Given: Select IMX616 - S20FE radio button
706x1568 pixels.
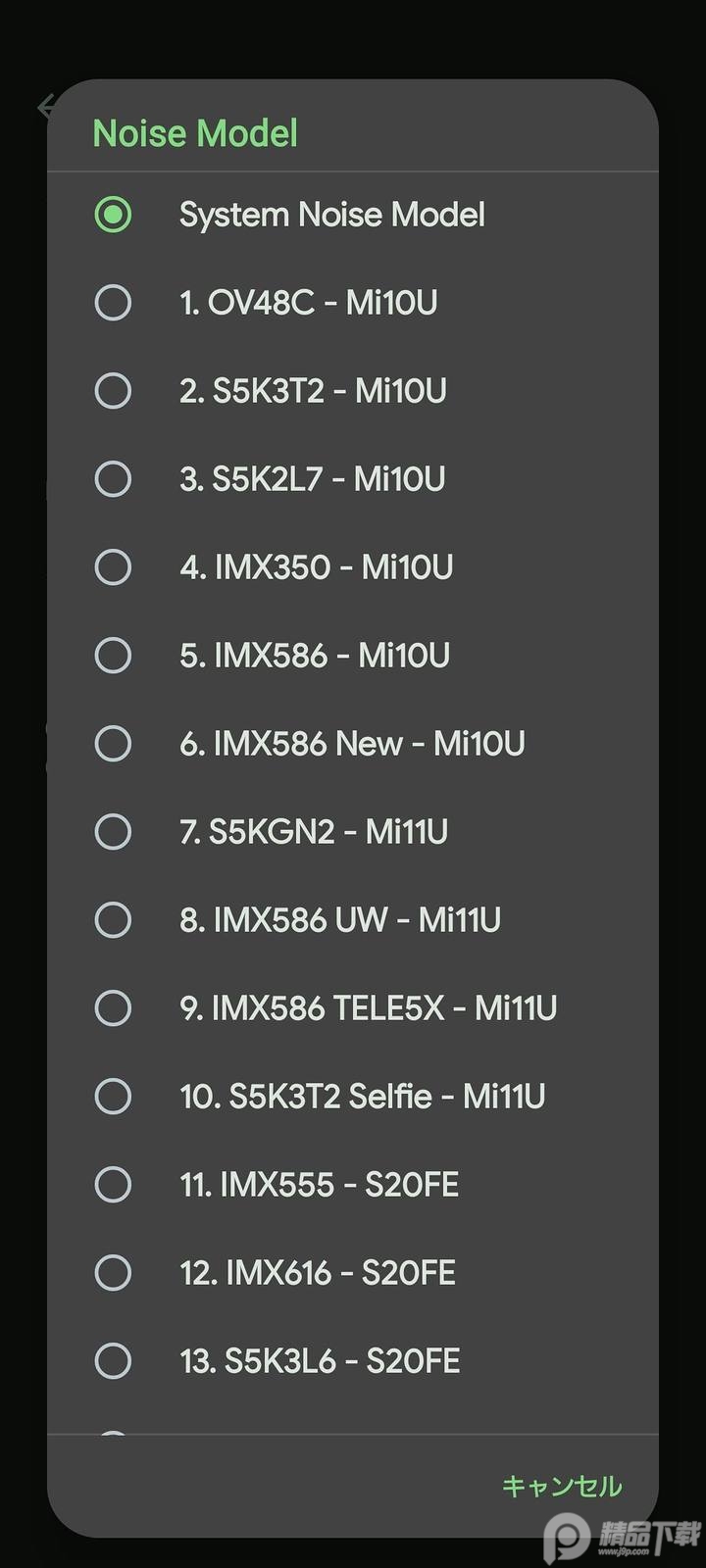Looking at the screenshot, I should pyautogui.click(x=113, y=1273).
